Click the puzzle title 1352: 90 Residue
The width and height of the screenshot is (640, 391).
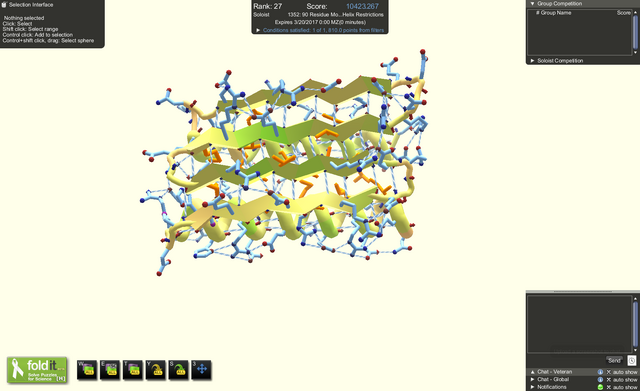point(336,15)
